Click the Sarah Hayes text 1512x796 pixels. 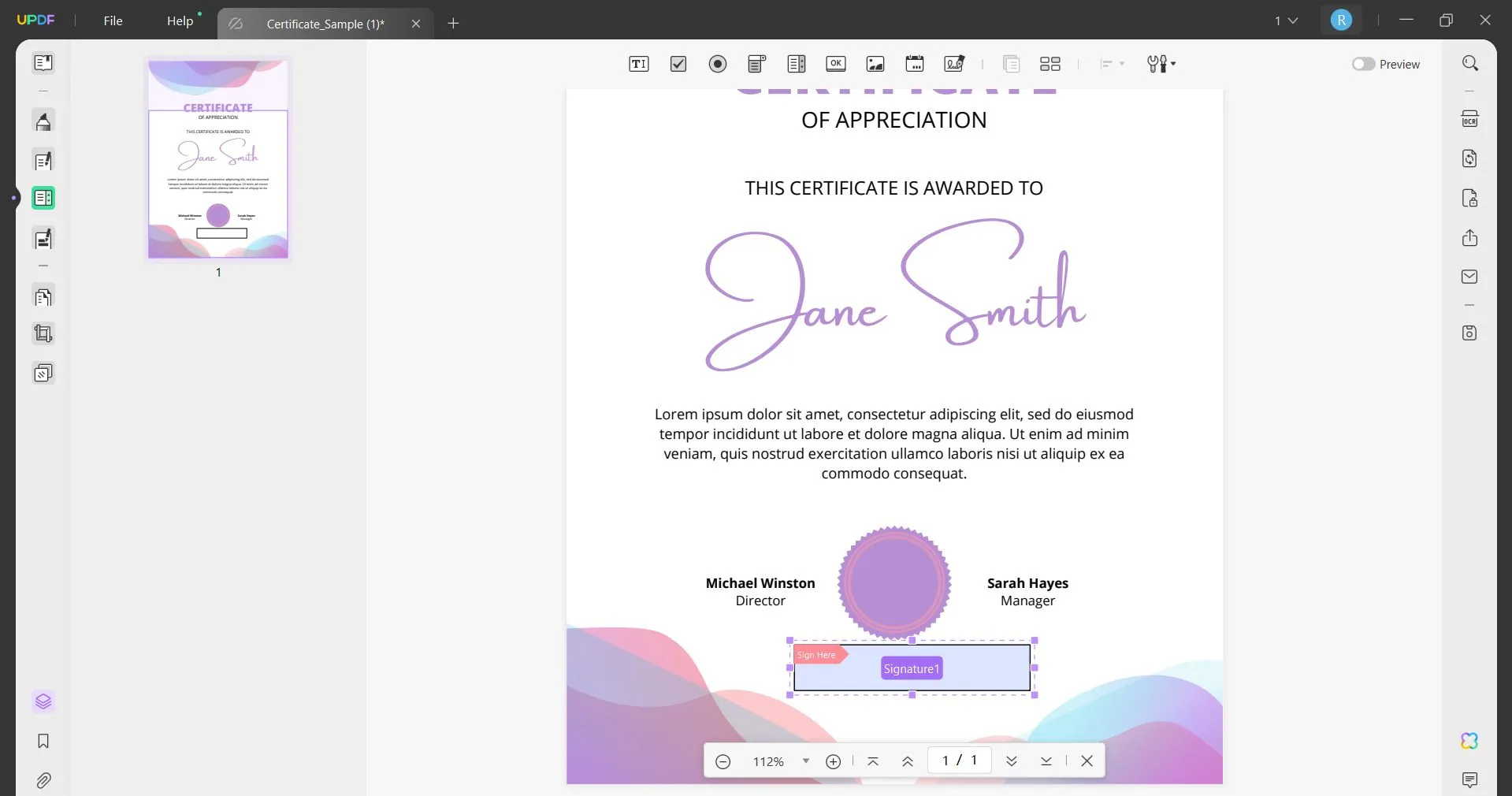1027,583
